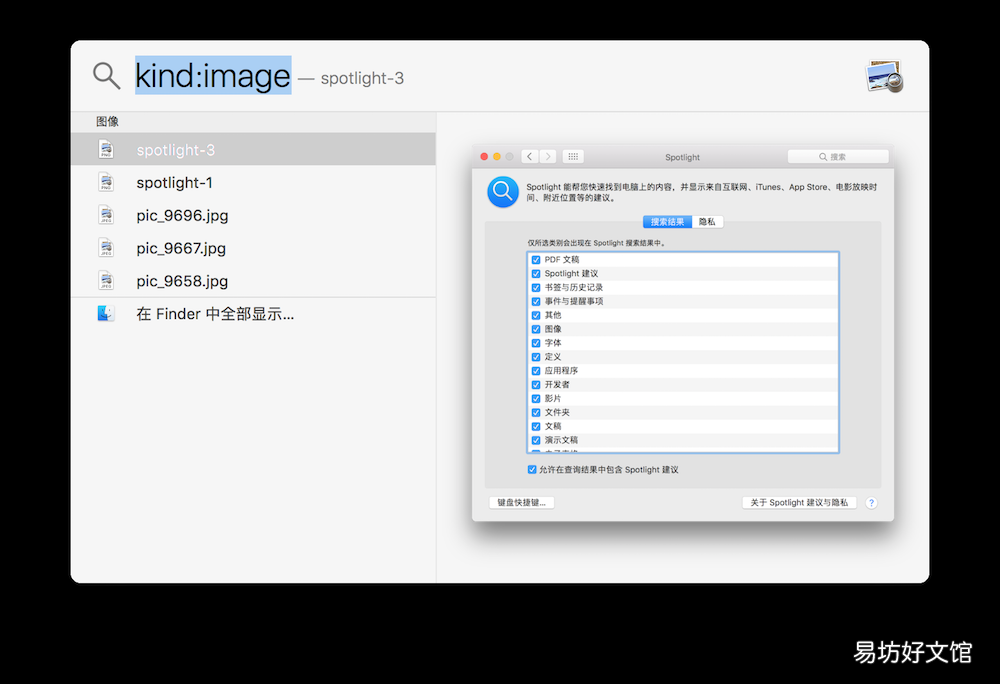
Task: Click the 键盘快捷键... button
Action: (522, 503)
